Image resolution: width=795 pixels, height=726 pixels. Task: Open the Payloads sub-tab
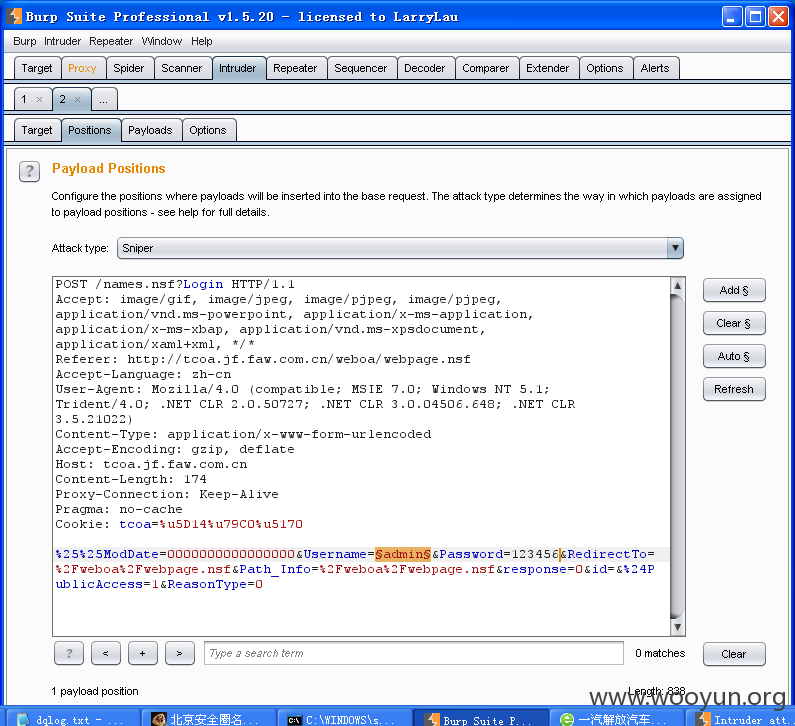click(x=150, y=130)
